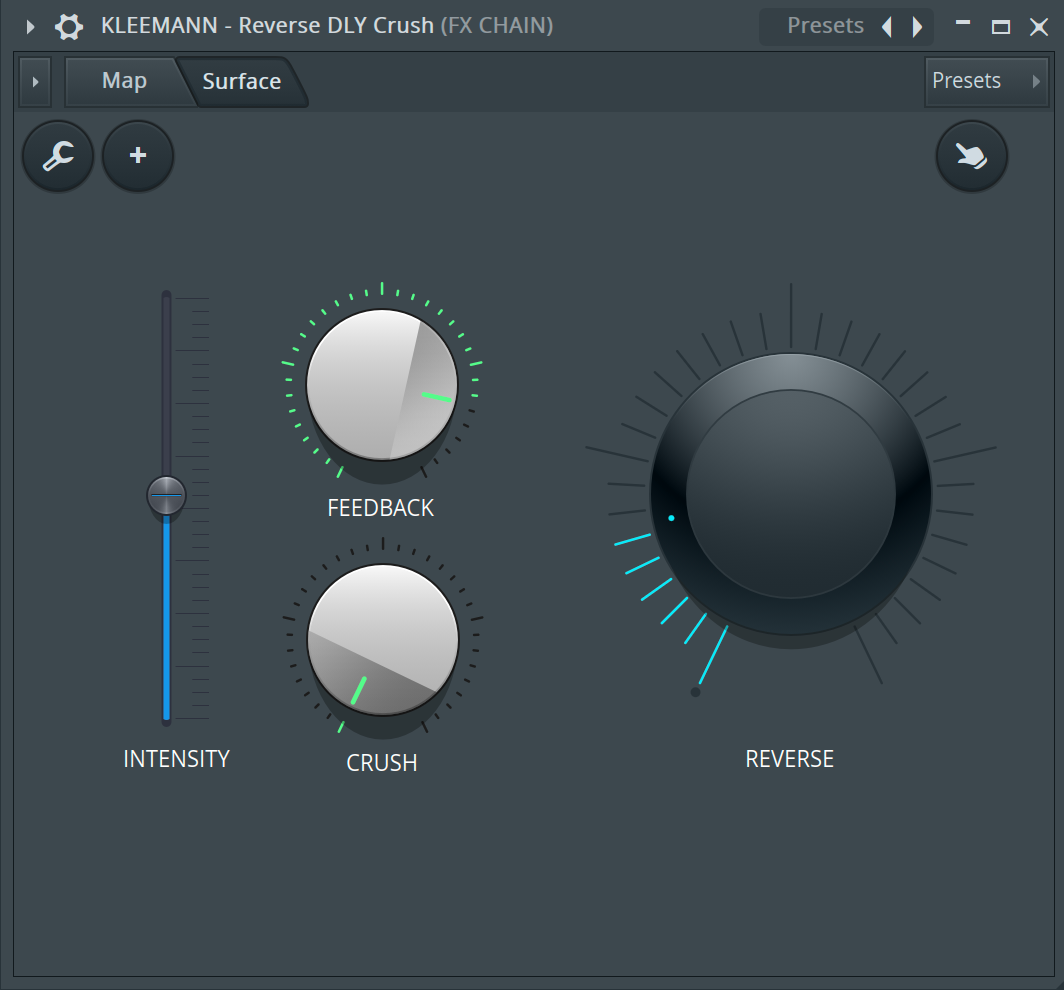
Task: Maximize the plugin window
Action: tap(1000, 27)
